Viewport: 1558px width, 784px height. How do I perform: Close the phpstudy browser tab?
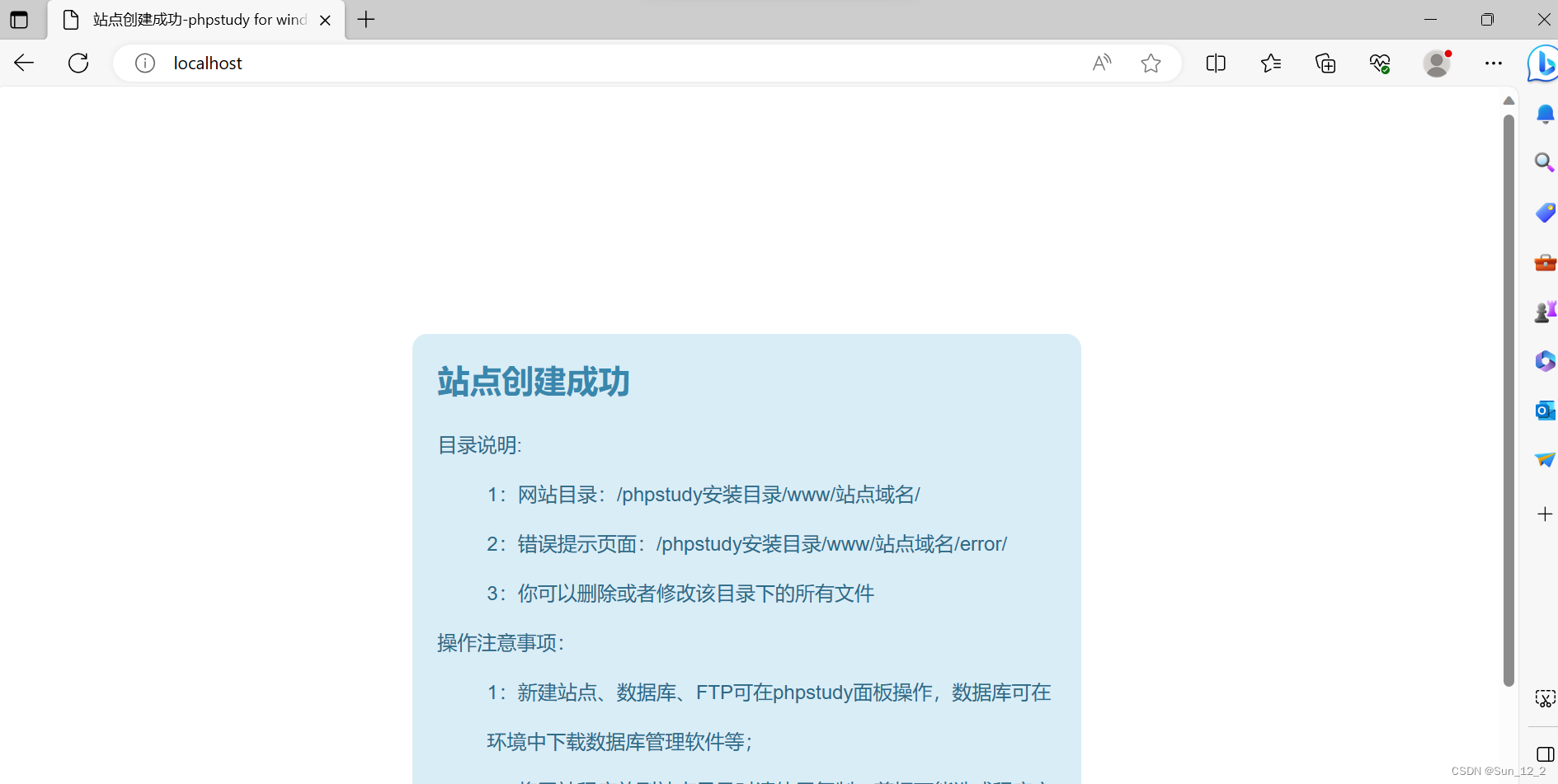(x=325, y=20)
